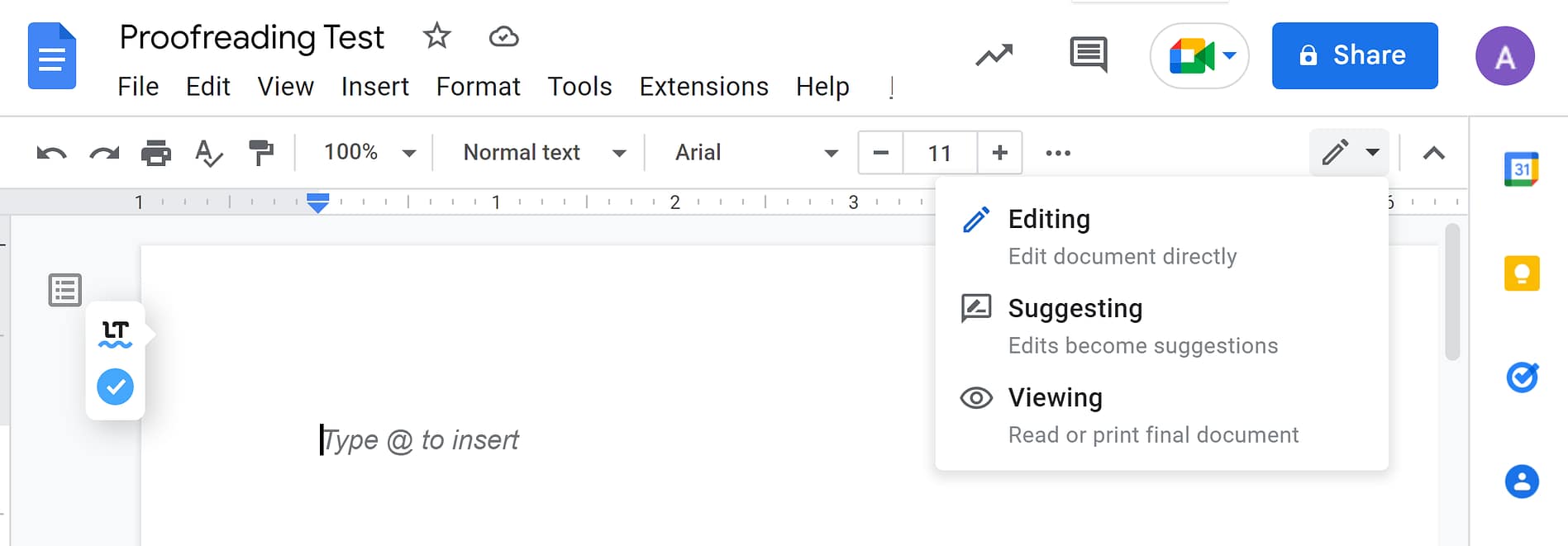The width and height of the screenshot is (1568, 546).
Task: Click the Type @ to insert placeholder
Action: [421, 440]
